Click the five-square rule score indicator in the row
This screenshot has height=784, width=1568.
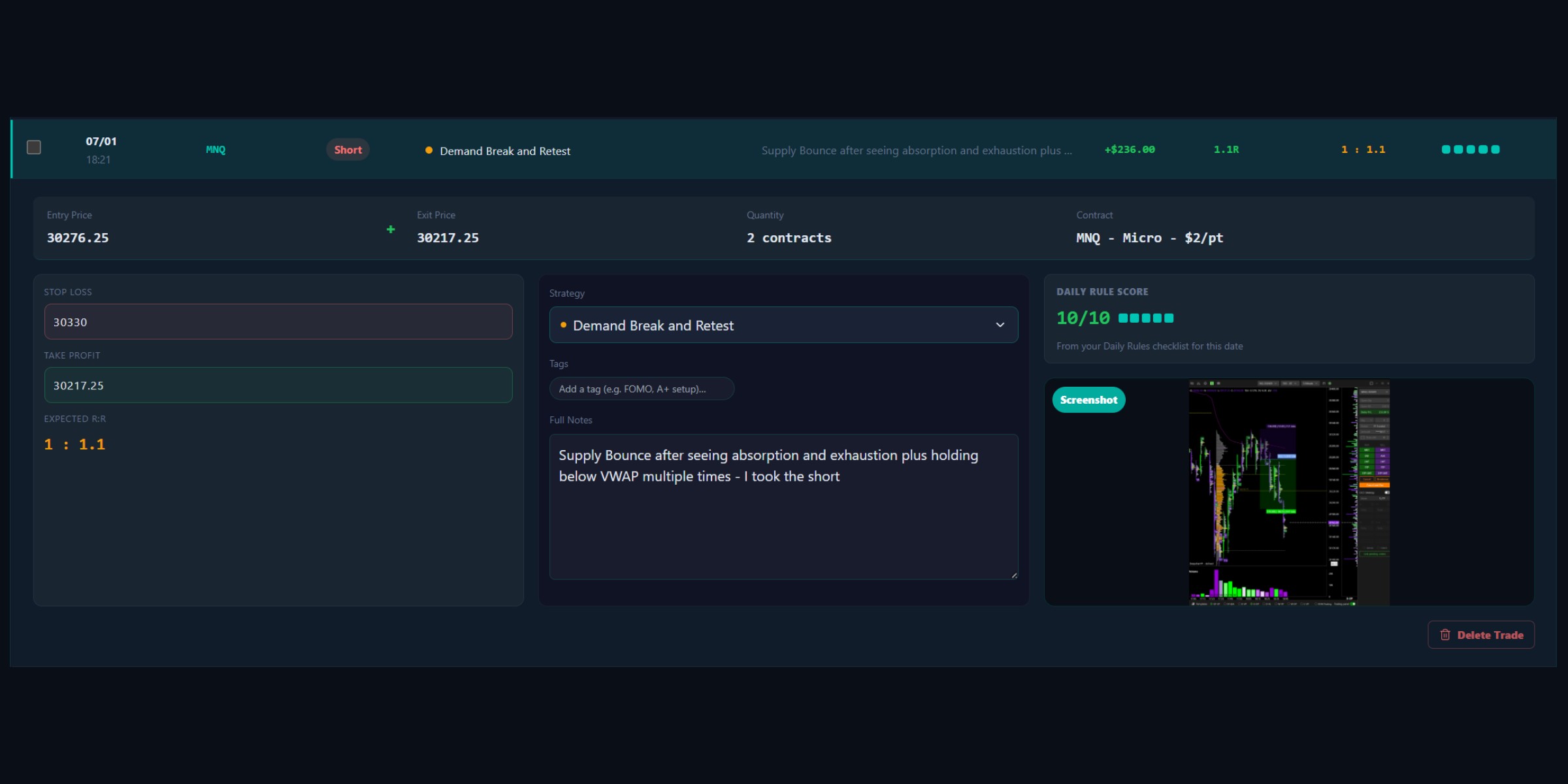coord(1470,150)
